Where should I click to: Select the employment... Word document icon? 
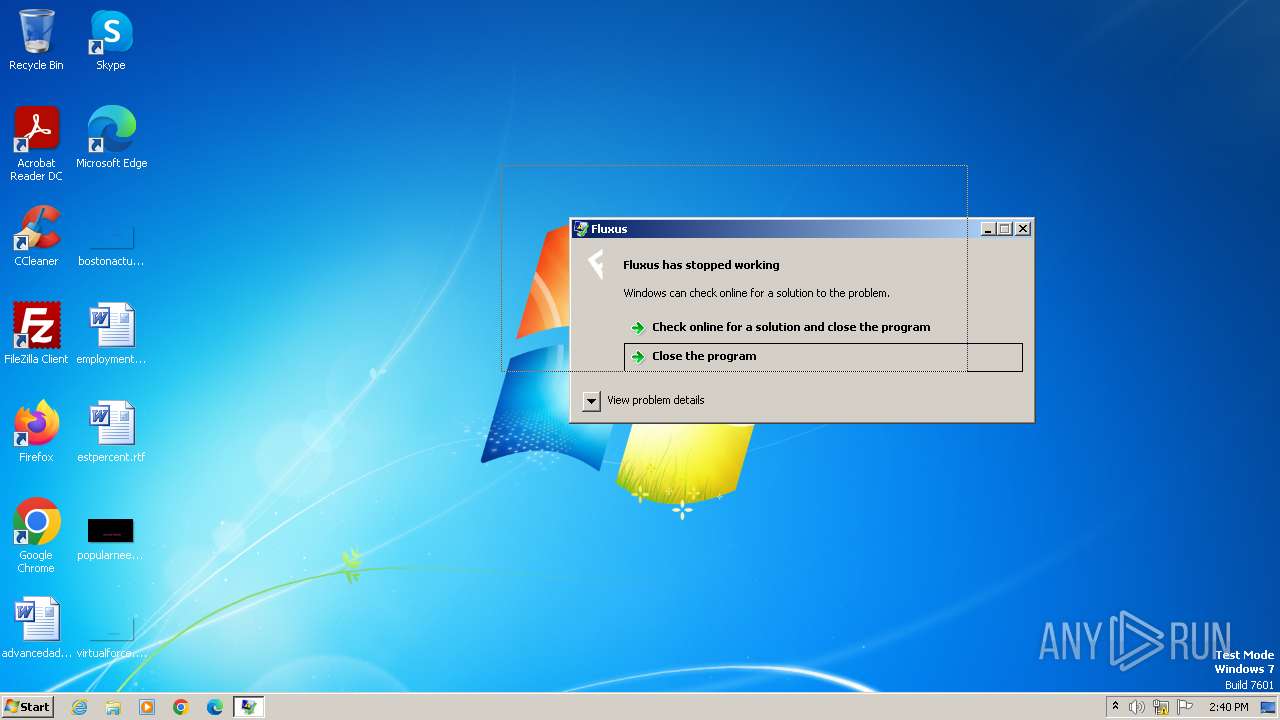(111, 334)
